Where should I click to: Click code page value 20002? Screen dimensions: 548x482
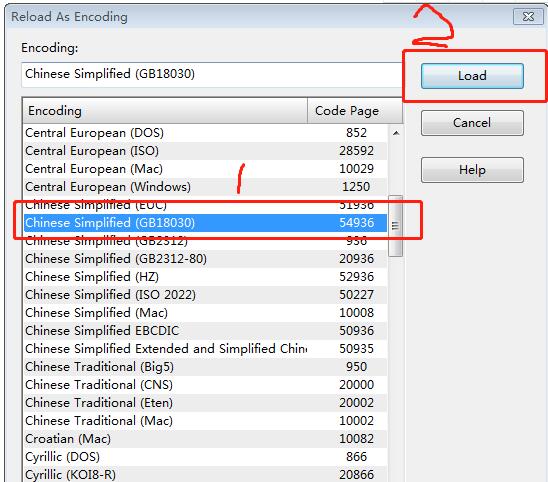pyautogui.click(x=356, y=403)
